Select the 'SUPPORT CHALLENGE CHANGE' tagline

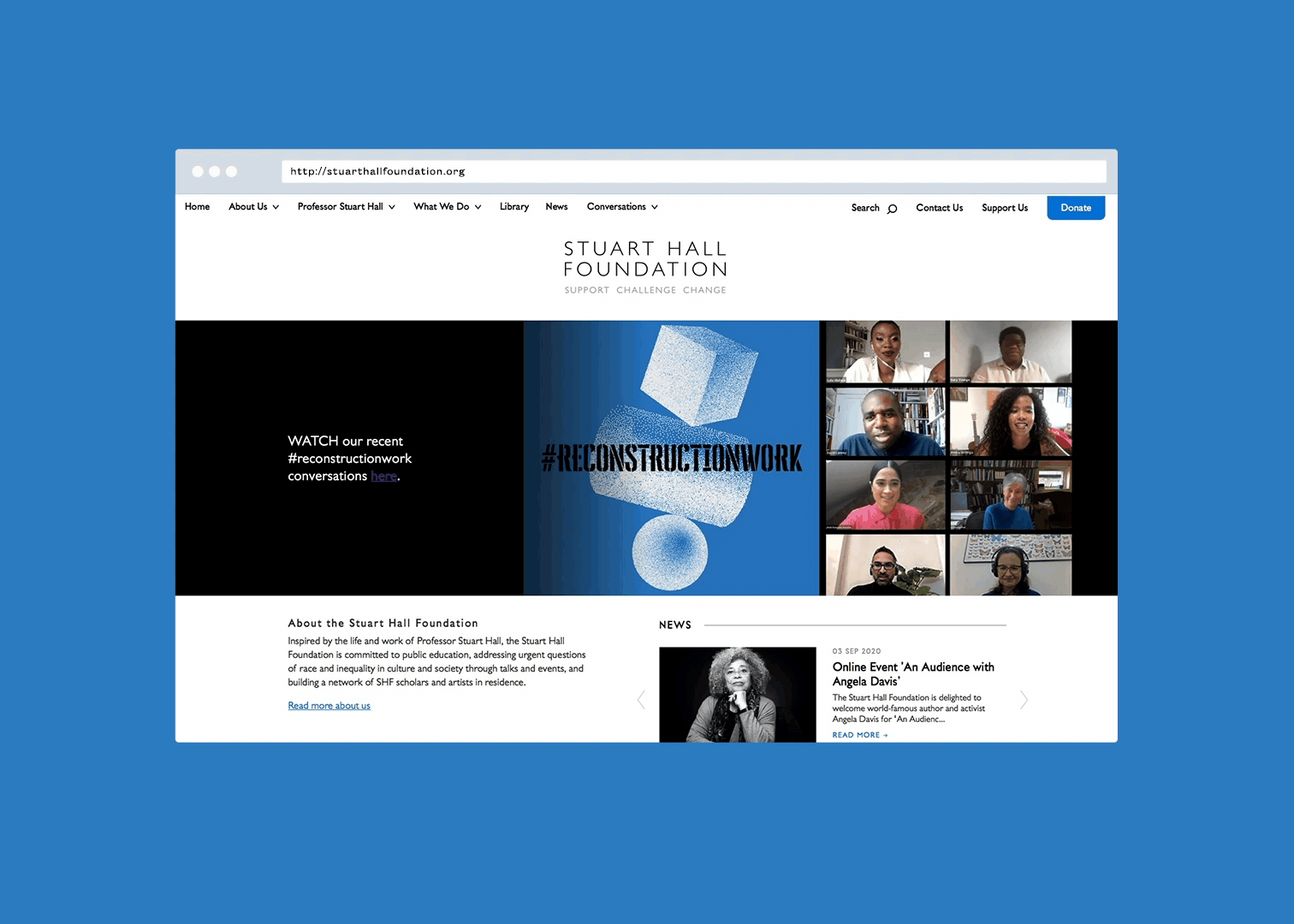point(645,290)
